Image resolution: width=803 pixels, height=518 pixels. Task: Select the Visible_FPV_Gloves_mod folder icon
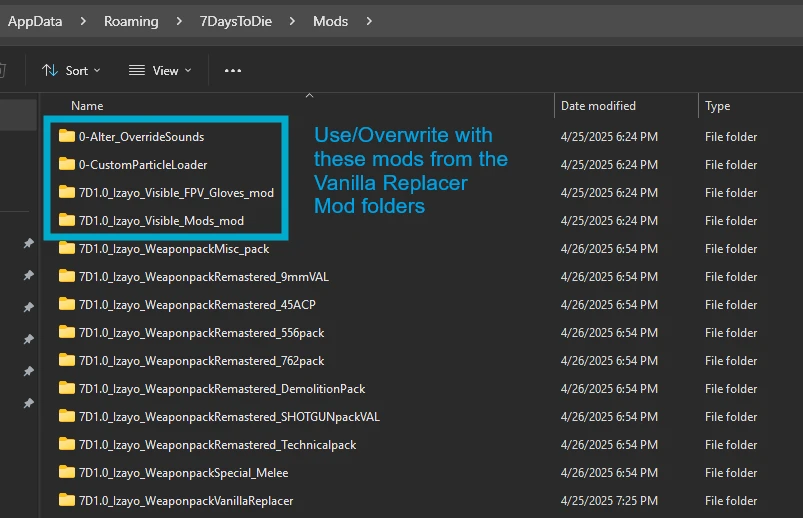click(67, 193)
